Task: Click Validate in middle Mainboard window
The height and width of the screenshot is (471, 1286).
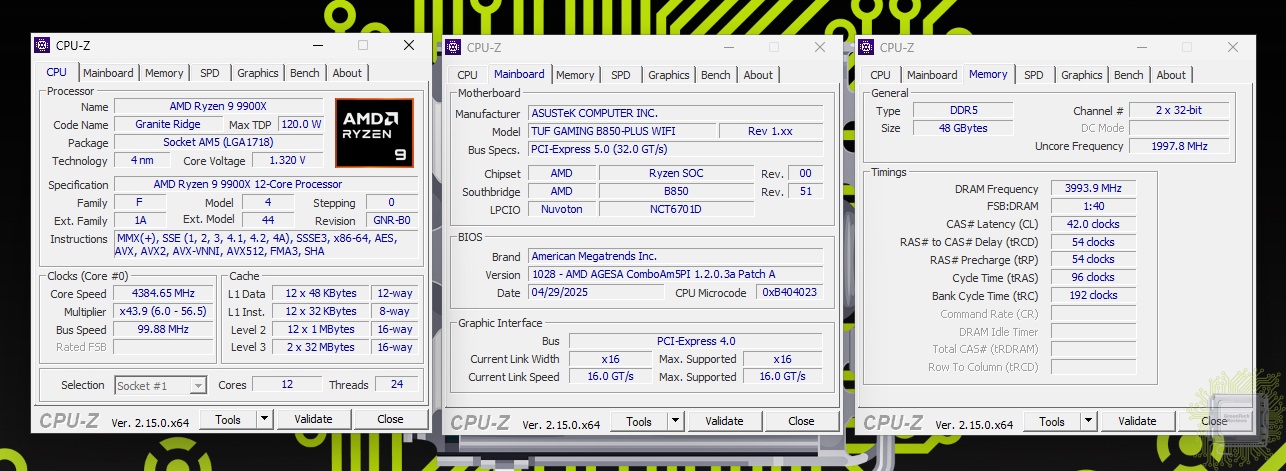Action: [x=724, y=421]
